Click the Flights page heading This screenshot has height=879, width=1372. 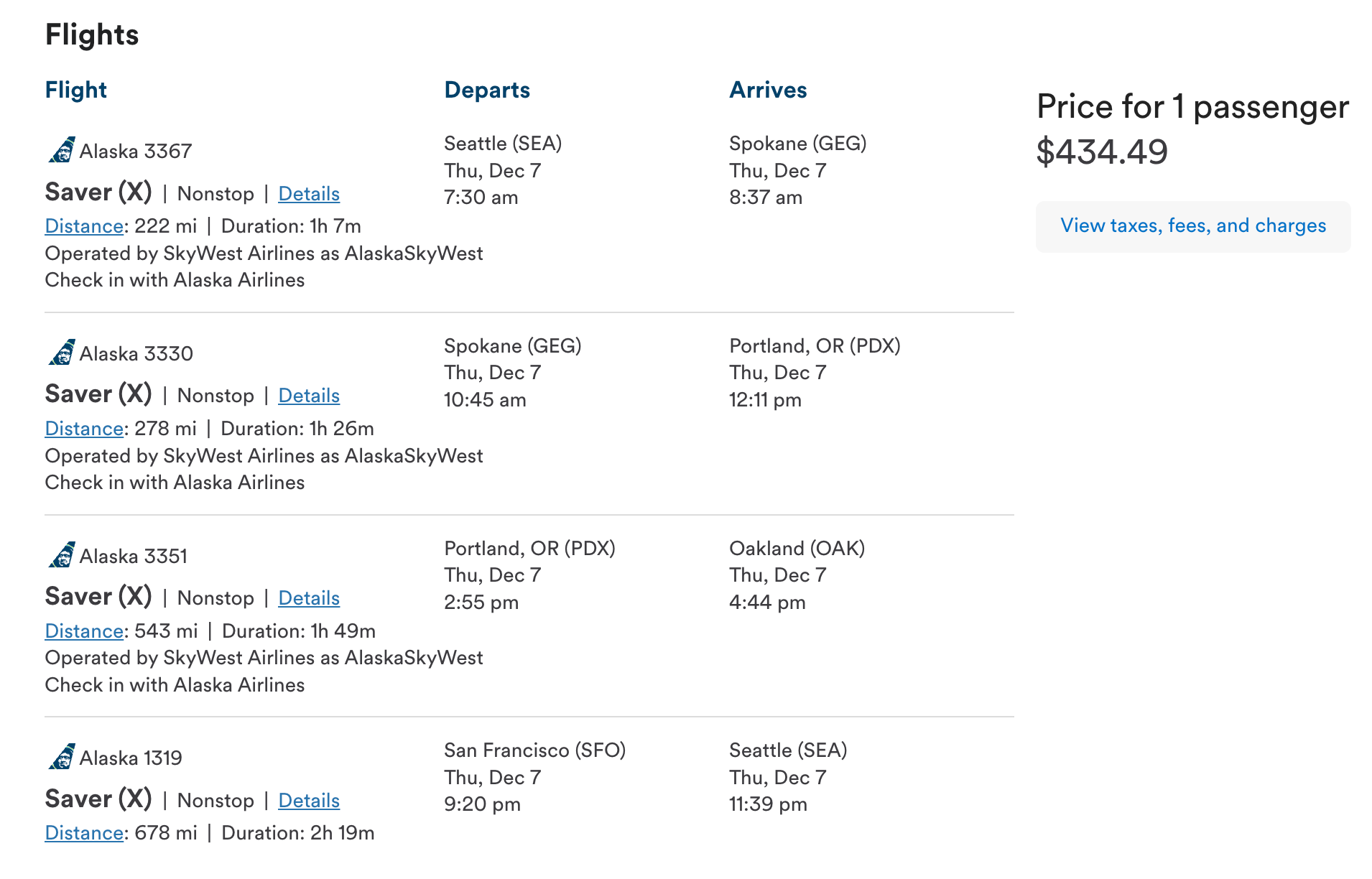pyautogui.click(x=92, y=34)
